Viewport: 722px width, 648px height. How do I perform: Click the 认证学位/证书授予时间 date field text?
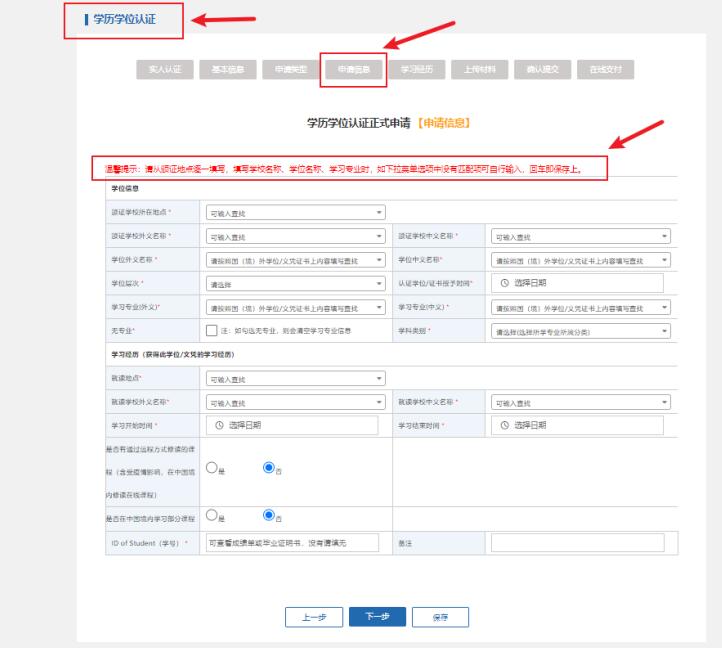point(530,283)
